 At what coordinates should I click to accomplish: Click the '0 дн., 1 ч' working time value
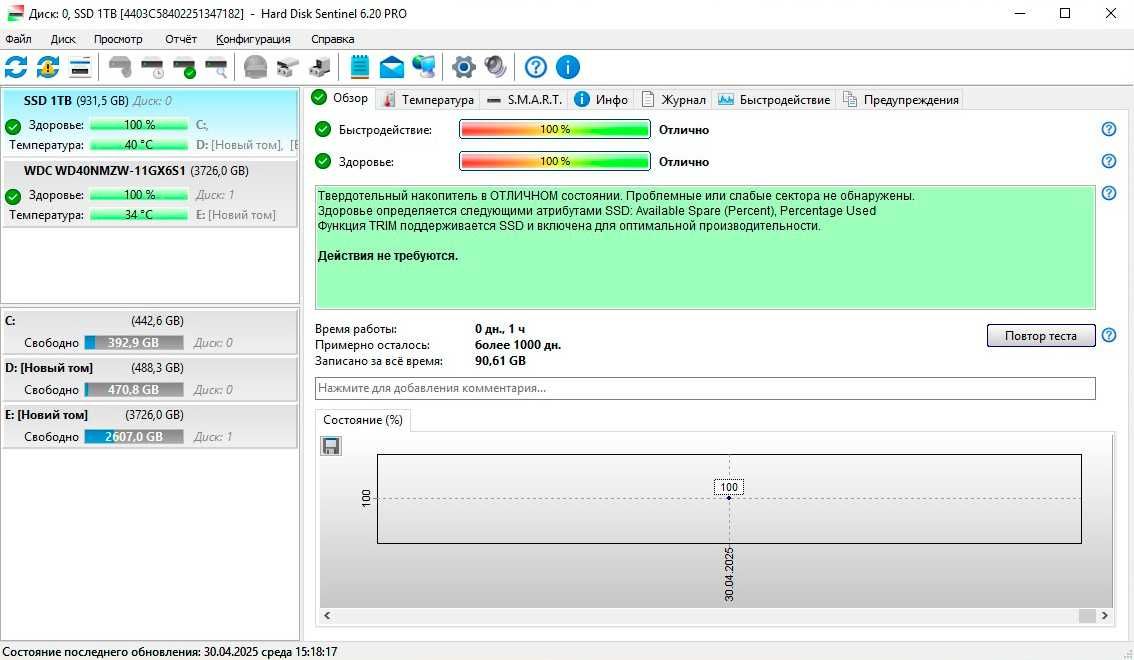(x=500, y=329)
